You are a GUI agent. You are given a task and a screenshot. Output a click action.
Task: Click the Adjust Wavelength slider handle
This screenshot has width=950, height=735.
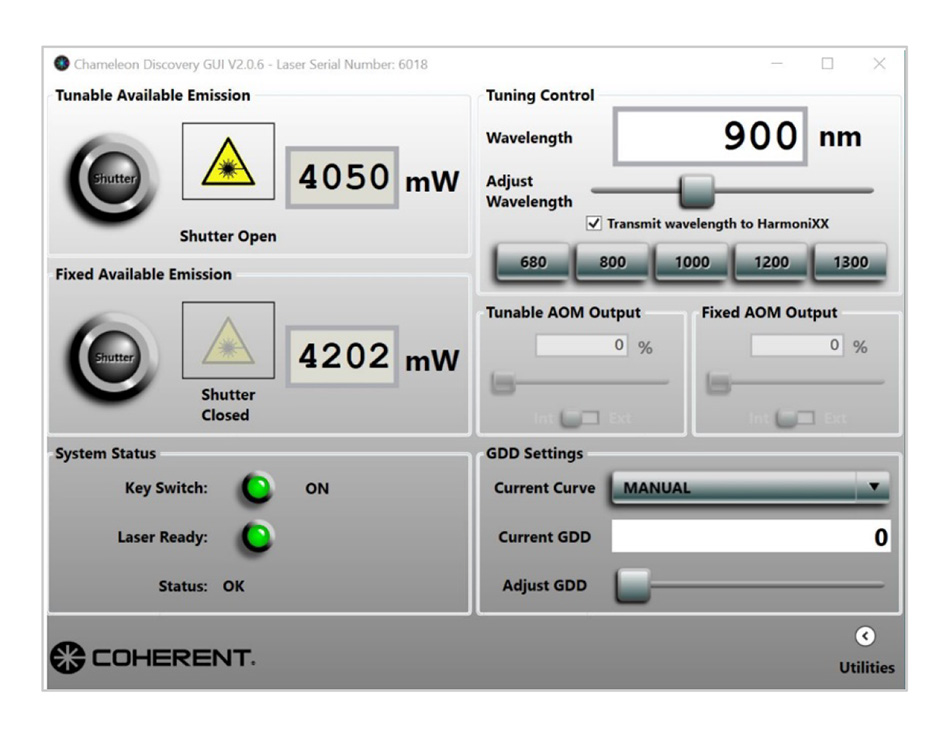tap(696, 190)
